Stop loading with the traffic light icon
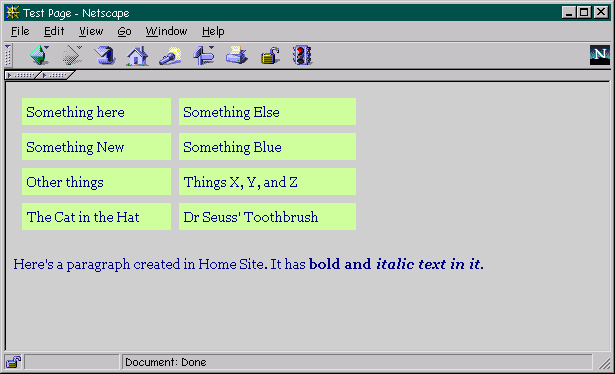The image size is (615, 374). [302, 55]
